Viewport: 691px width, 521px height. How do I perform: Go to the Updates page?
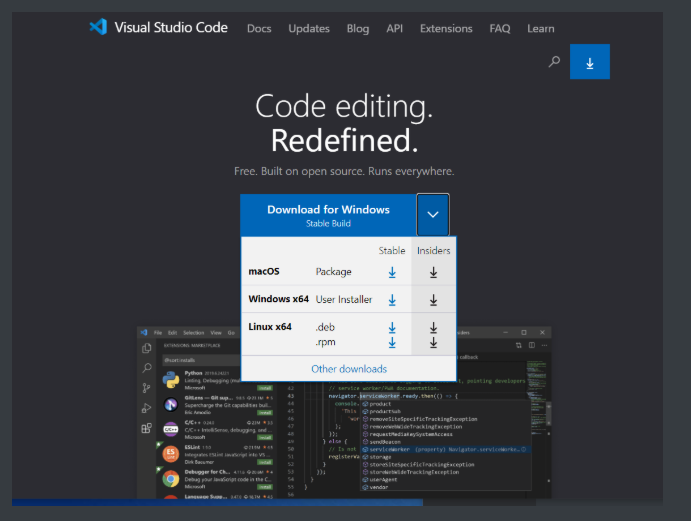point(309,29)
